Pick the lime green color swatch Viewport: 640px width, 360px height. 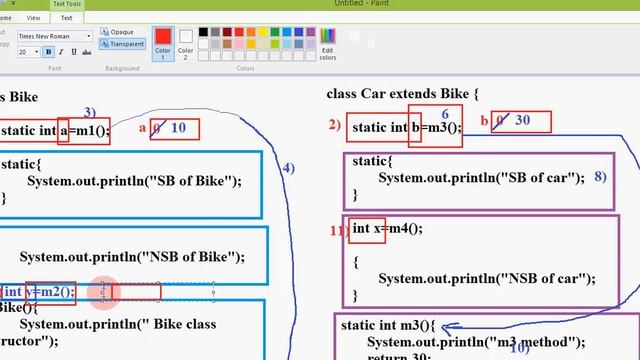275,44
